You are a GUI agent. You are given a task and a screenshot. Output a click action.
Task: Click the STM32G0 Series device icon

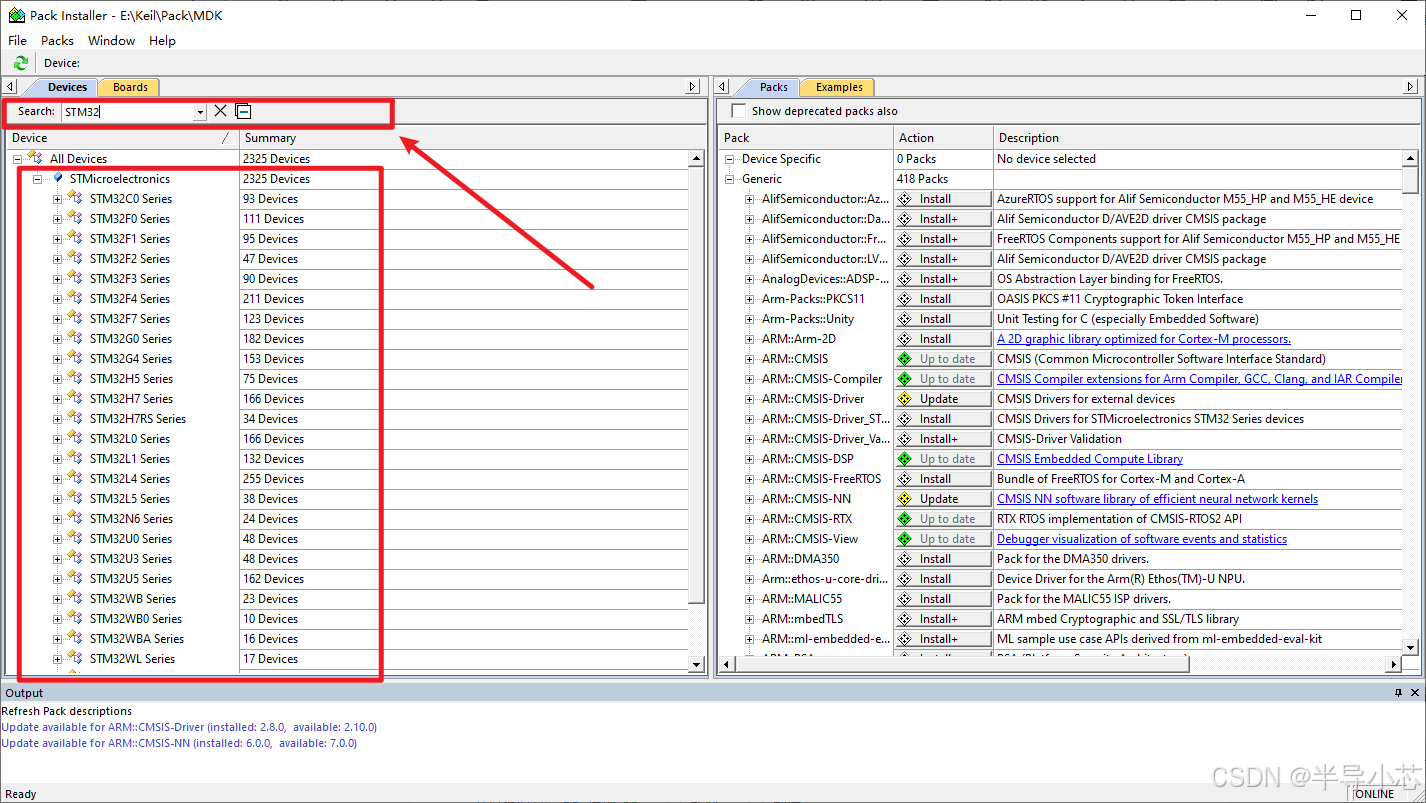(76, 338)
